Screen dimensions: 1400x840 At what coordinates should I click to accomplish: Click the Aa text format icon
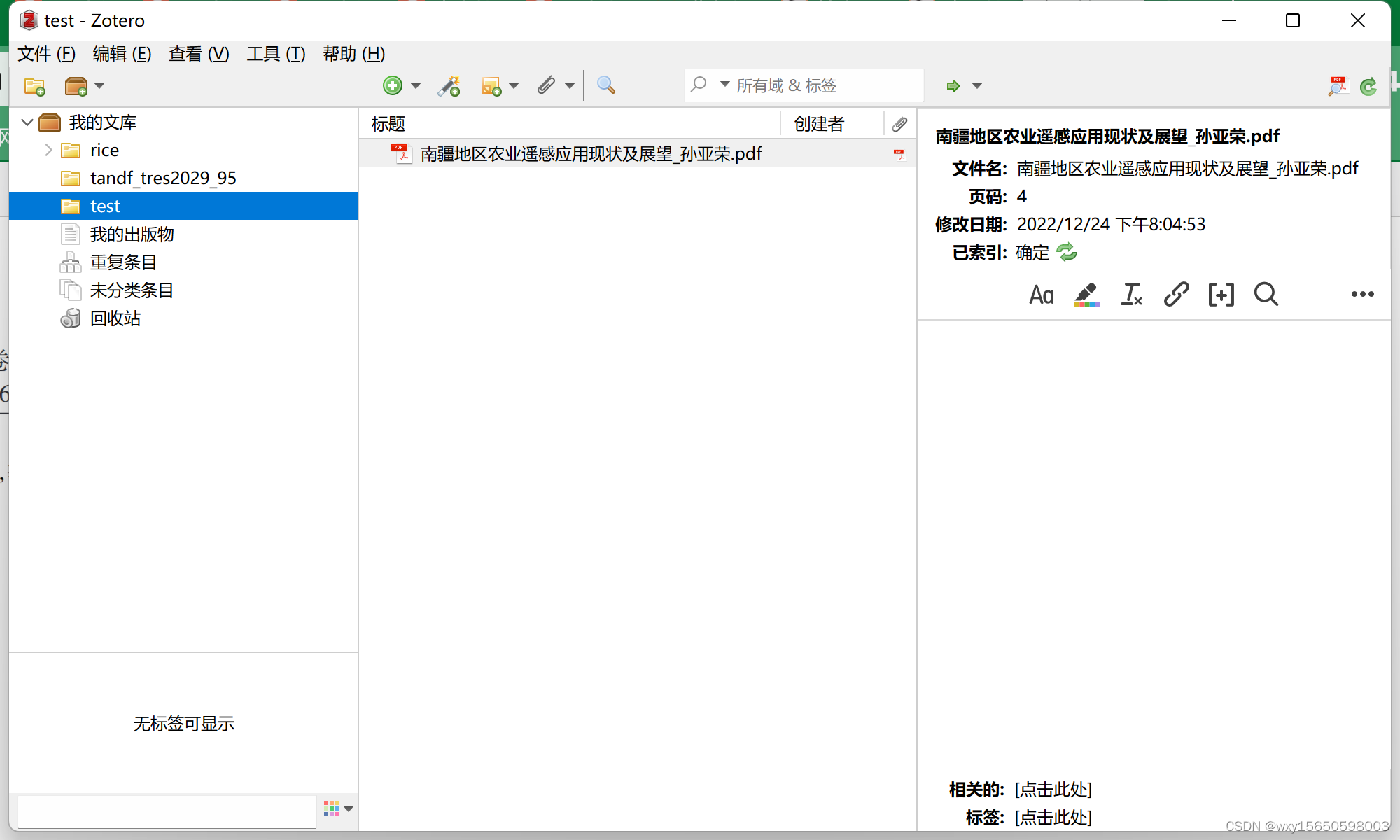1042,295
